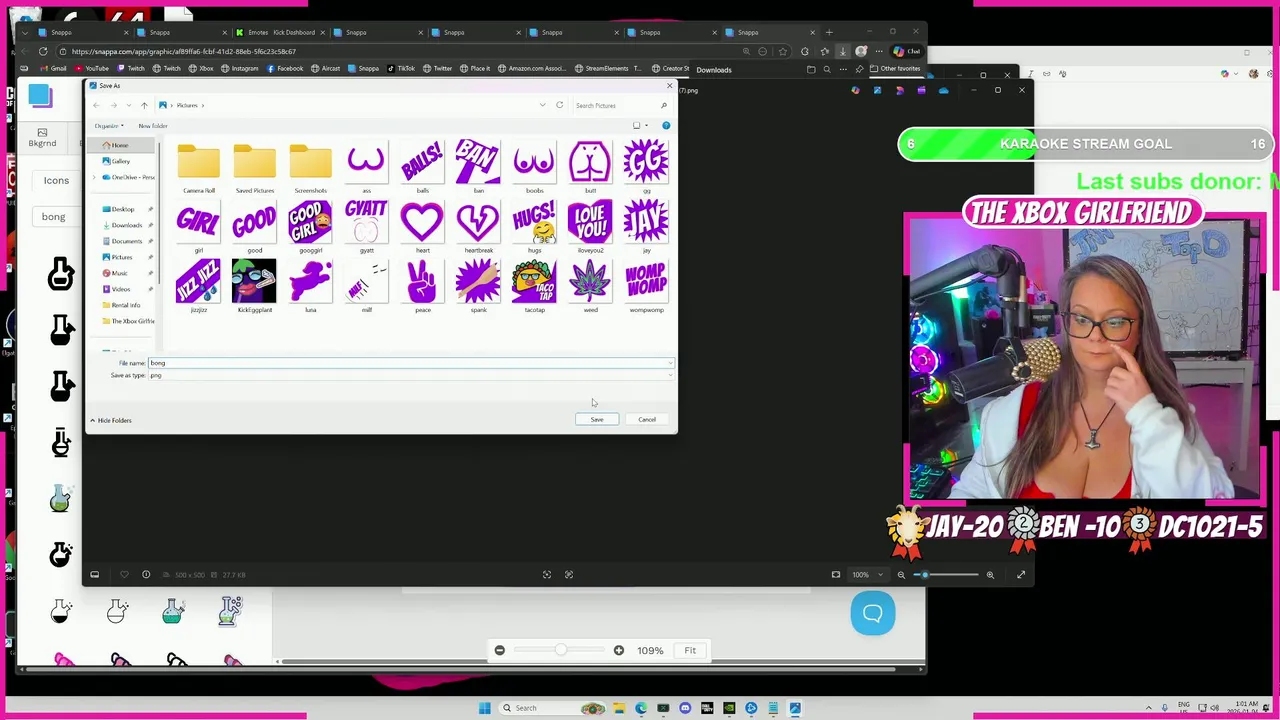Click Save in the Save As dialog

coord(597,419)
